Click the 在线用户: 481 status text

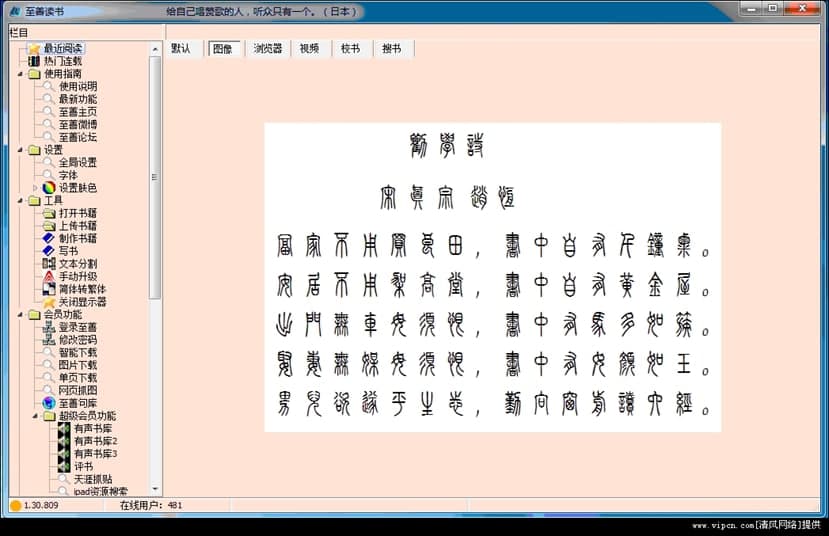pos(151,505)
